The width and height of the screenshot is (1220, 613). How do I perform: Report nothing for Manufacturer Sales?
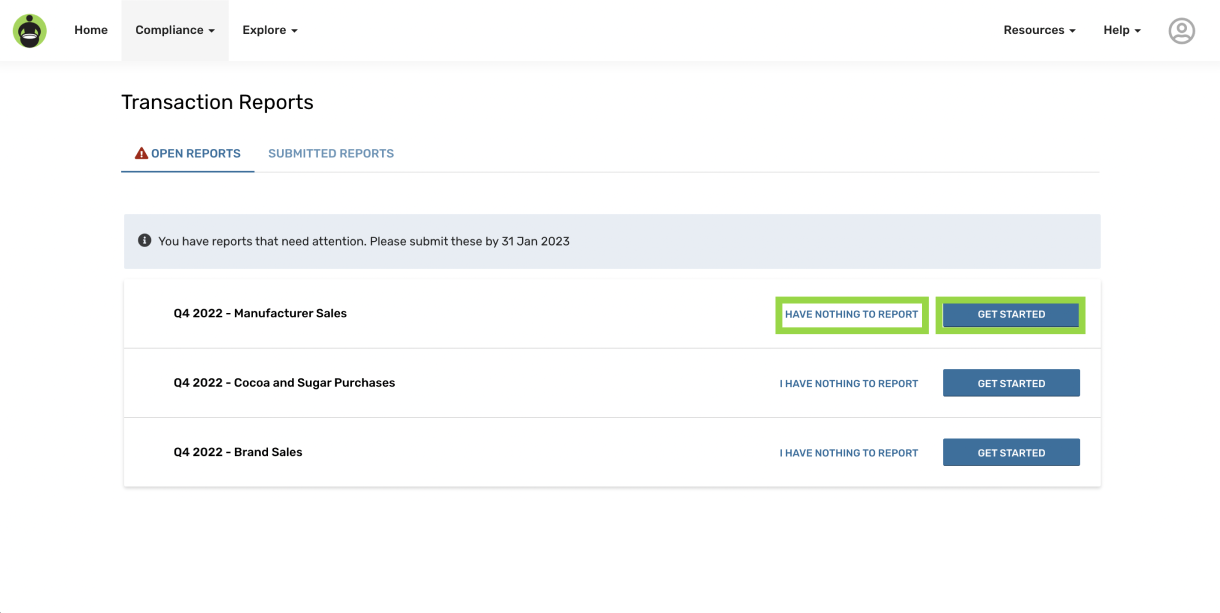[x=851, y=314]
